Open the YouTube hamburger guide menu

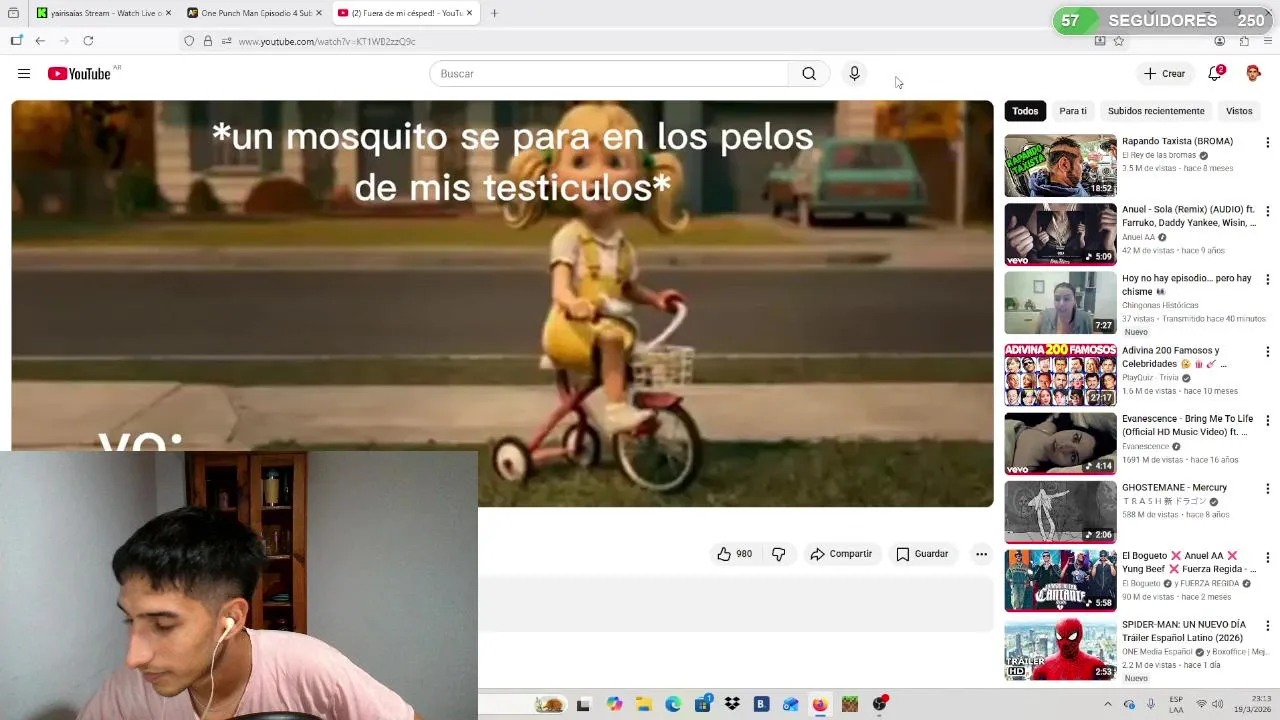(x=24, y=73)
